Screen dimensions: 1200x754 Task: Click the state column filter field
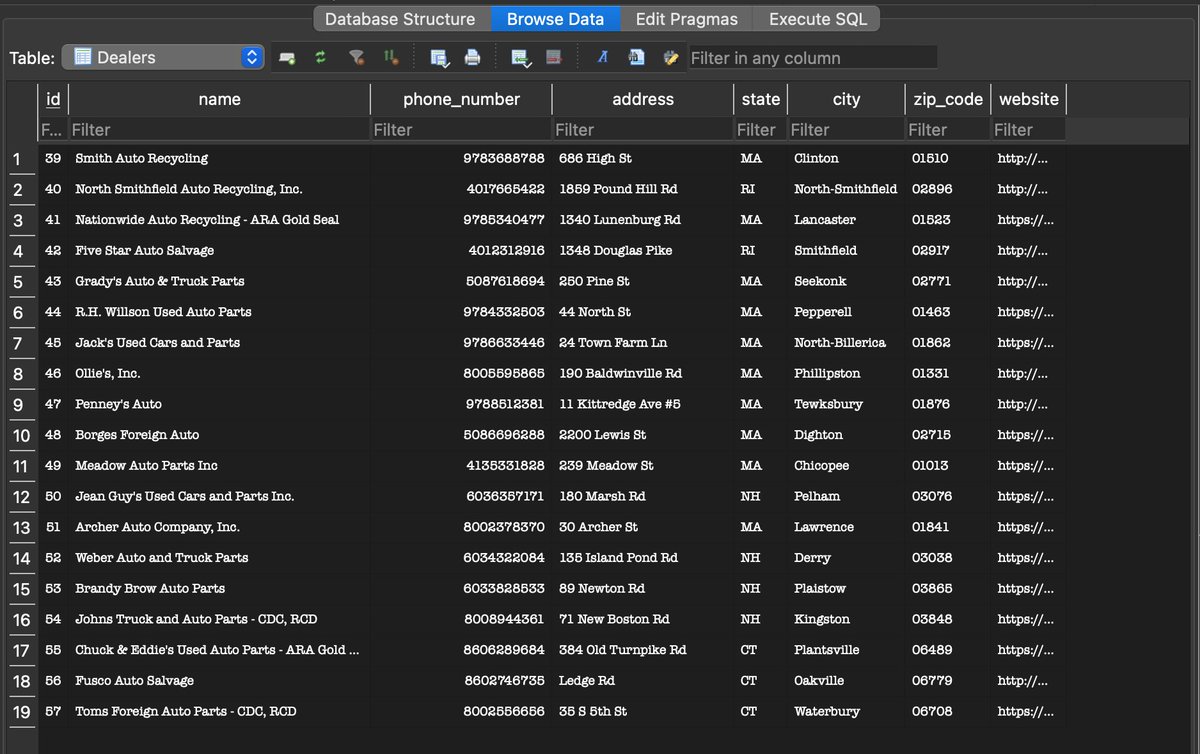pyautogui.click(x=760, y=129)
